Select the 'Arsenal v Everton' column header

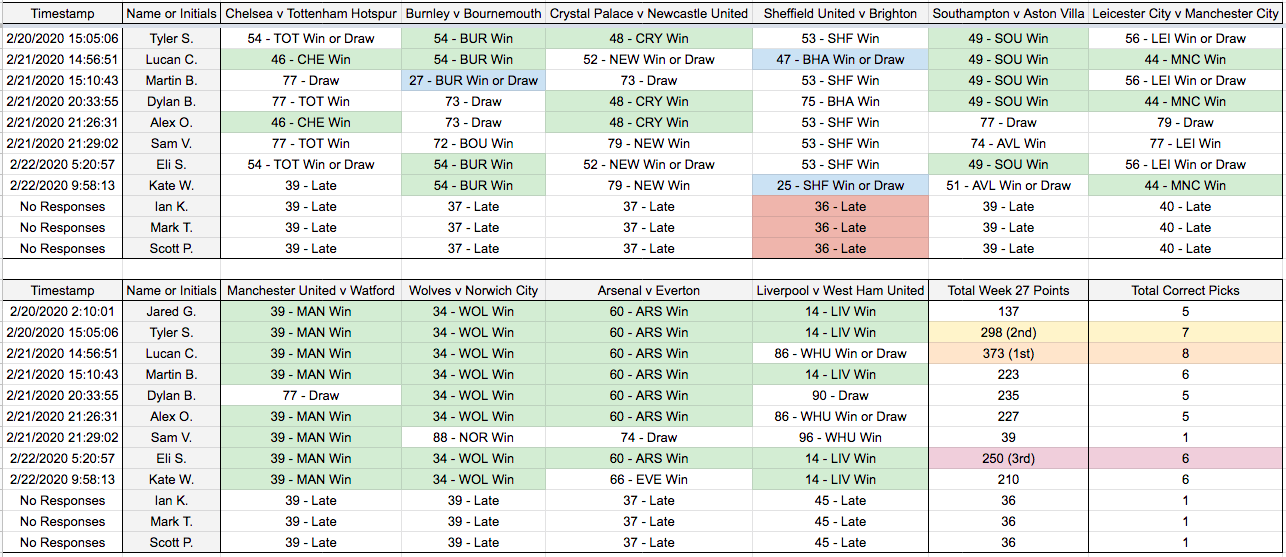(649, 290)
